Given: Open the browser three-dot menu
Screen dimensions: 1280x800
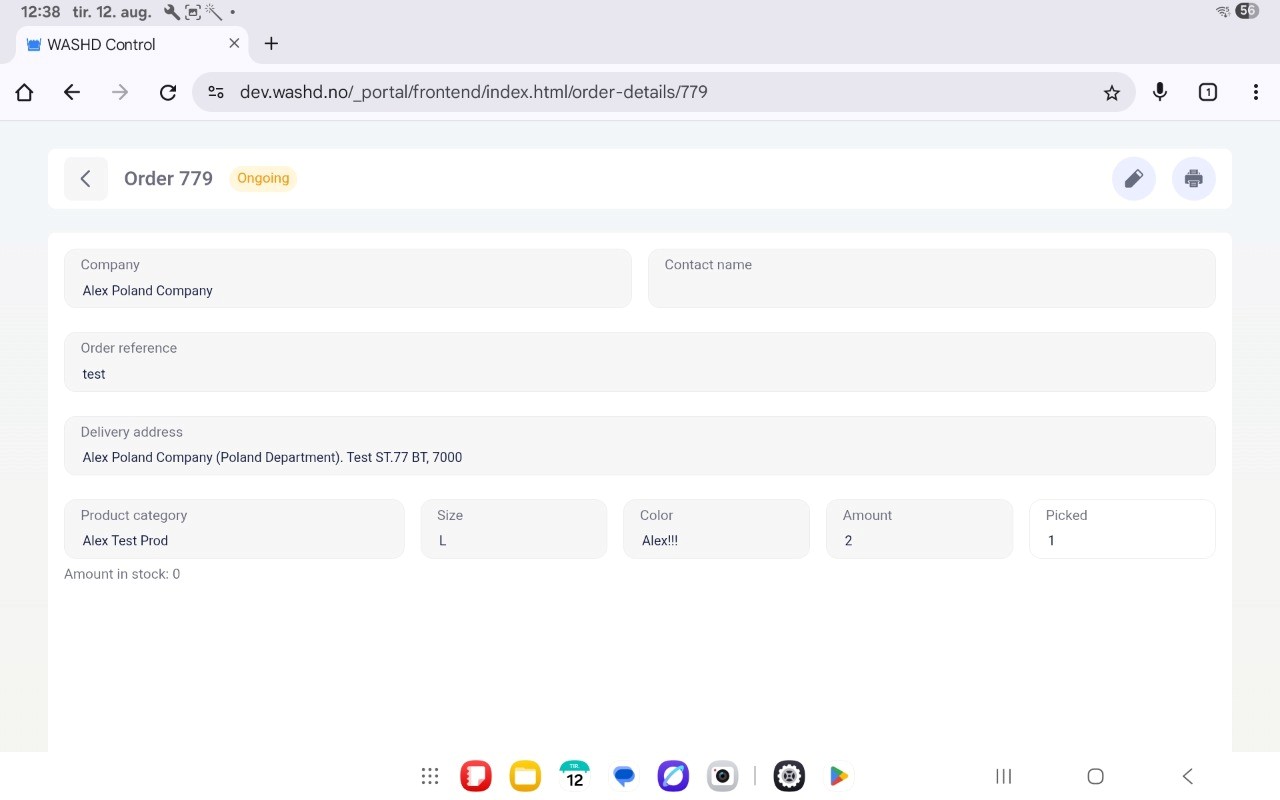Looking at the screenshot, I should (1255, 92).
